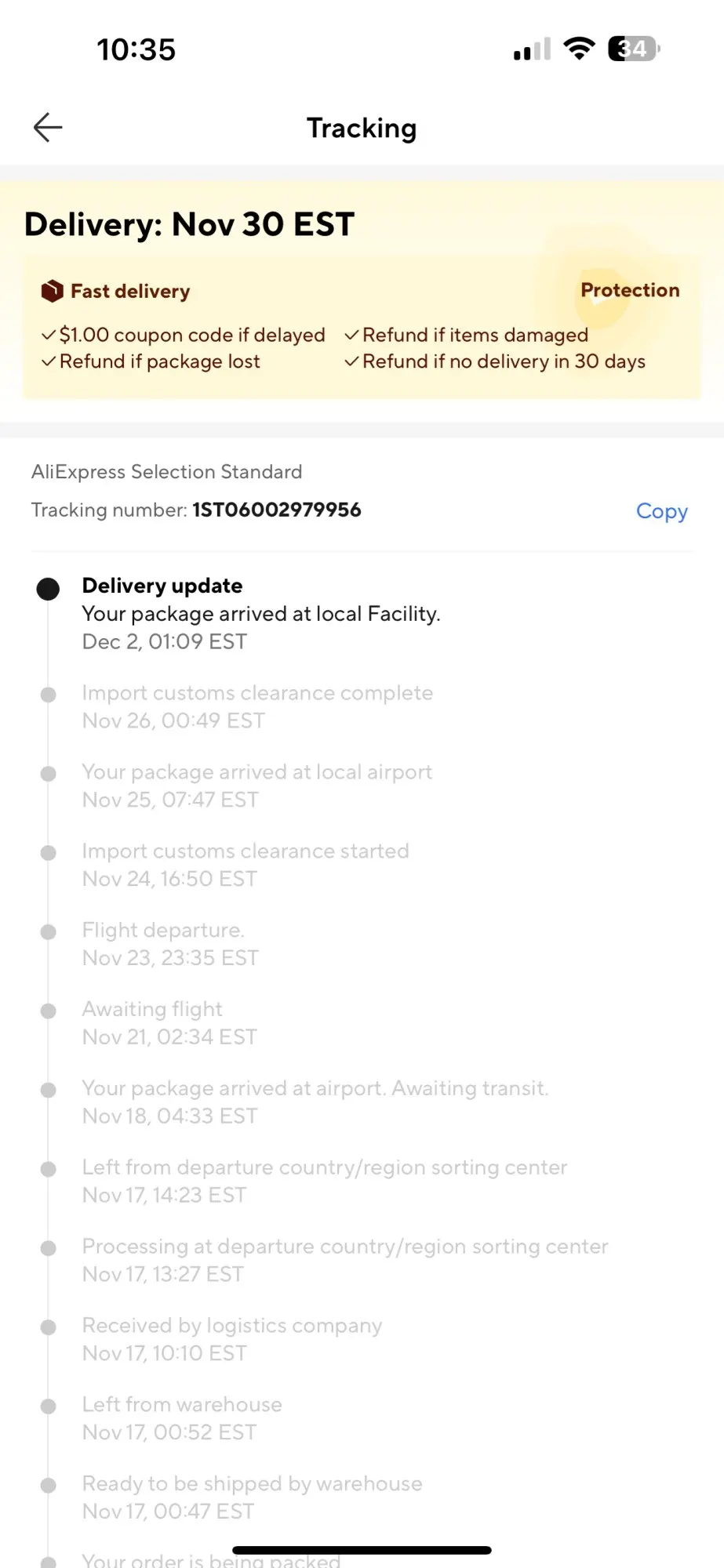The image size is (724, 1568).
Task: Tap the cellular signal bars icon
Action: point(532,49)
